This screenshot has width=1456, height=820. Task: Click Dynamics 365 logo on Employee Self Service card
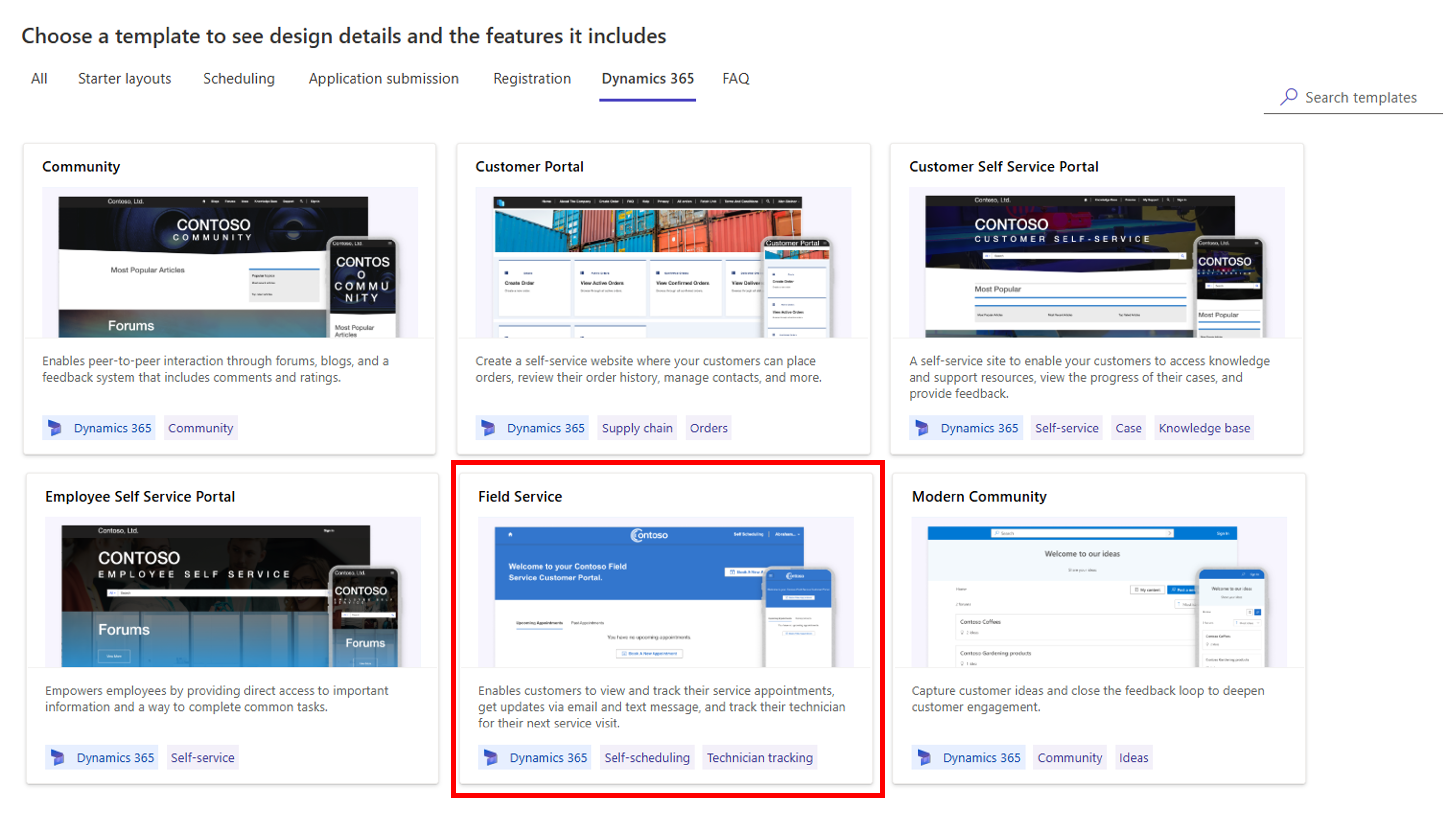(x=58, y=757)
